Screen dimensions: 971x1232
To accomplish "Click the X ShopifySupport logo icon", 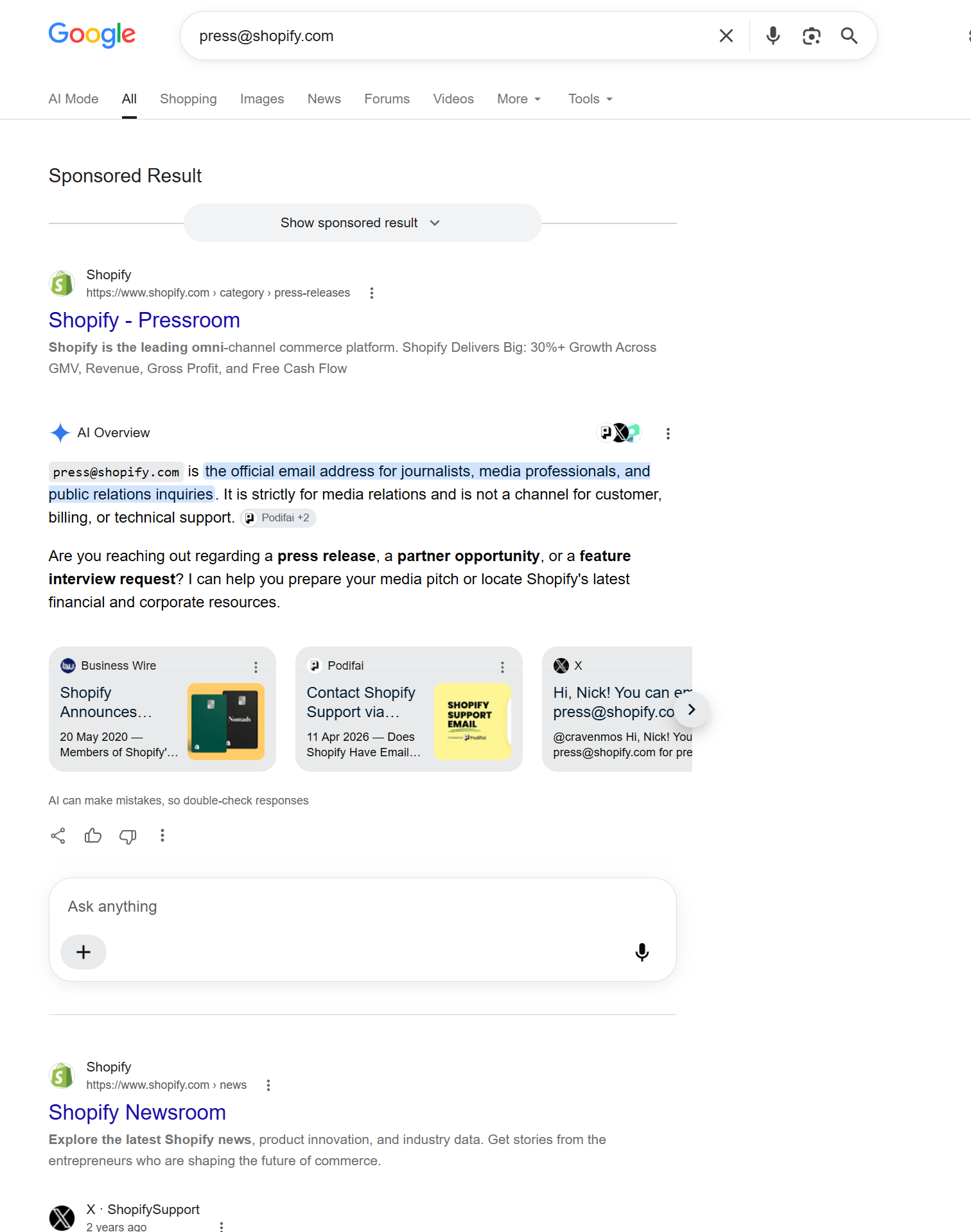I will pyautogui.click(x=62, y=1218).
